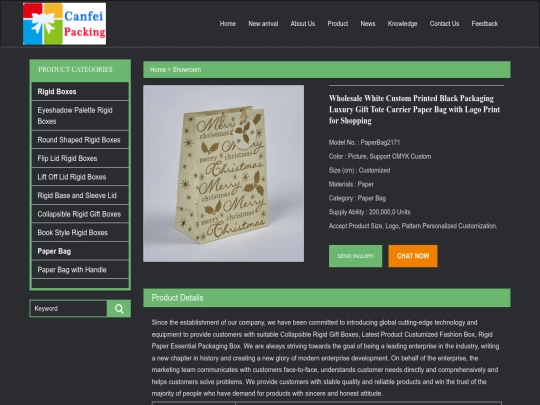
Task: Click the Canfei Packing logo
Action: (64, 24)
